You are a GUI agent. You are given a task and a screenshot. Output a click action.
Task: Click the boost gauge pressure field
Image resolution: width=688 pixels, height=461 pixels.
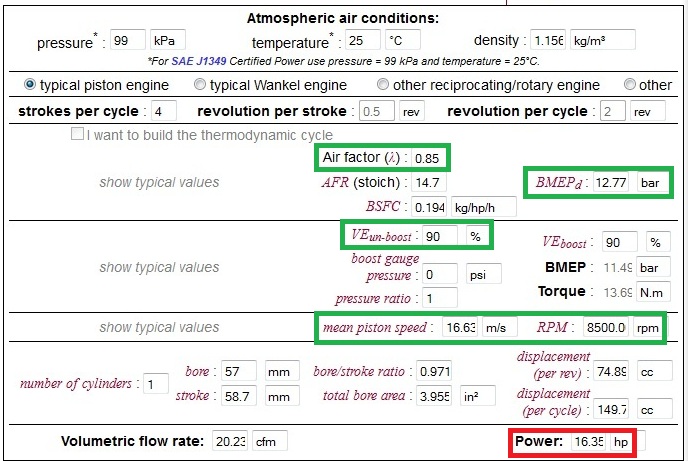coord(439,274)
